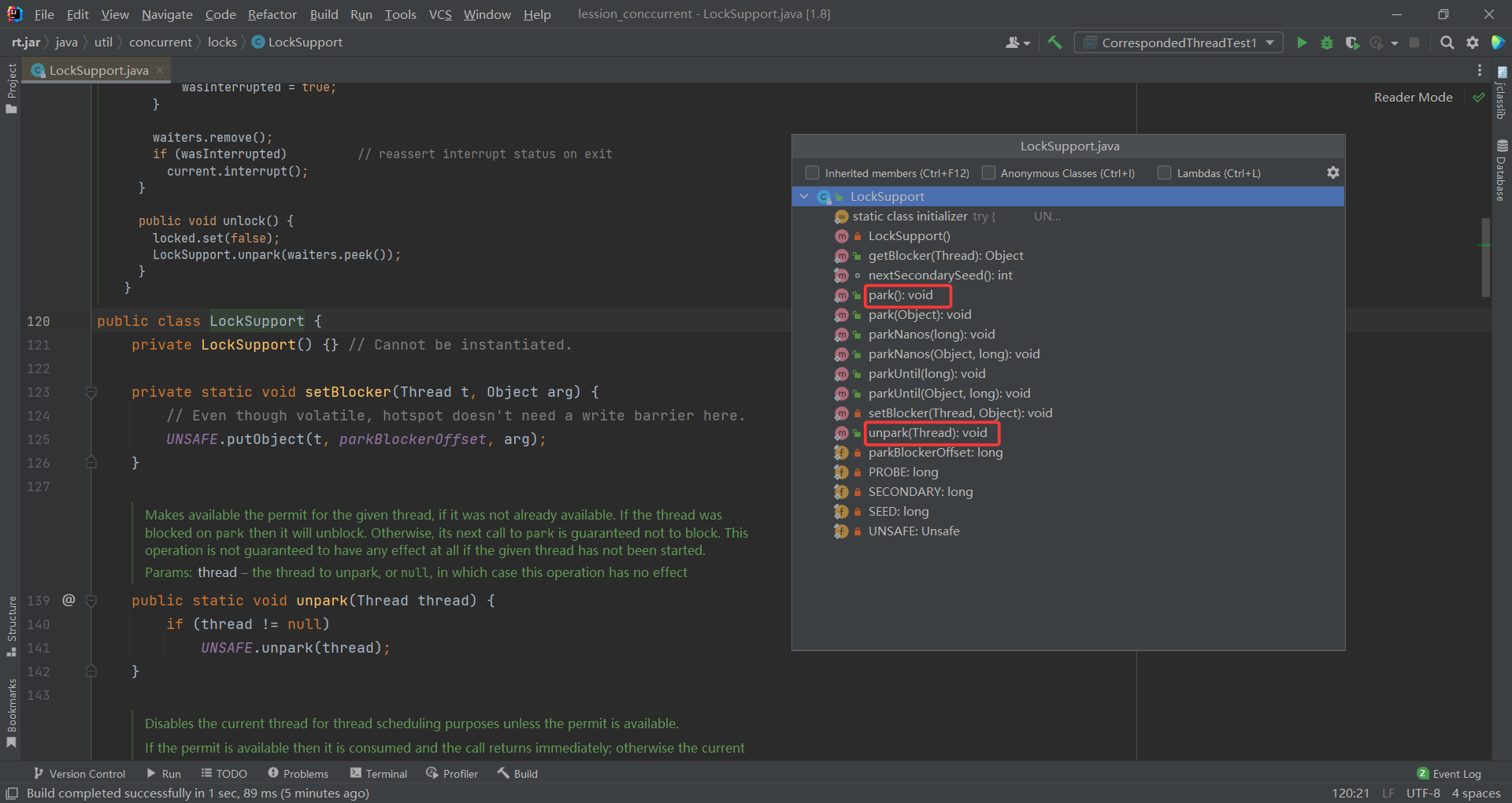Collapse the LockSupport tree node
The image size is (1512, 803).
803,196
